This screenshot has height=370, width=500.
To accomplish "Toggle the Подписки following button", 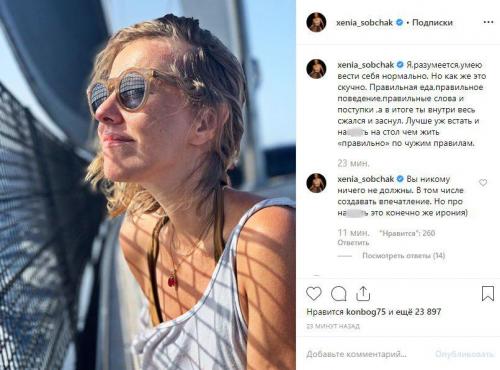I will (x=432, y=23).
